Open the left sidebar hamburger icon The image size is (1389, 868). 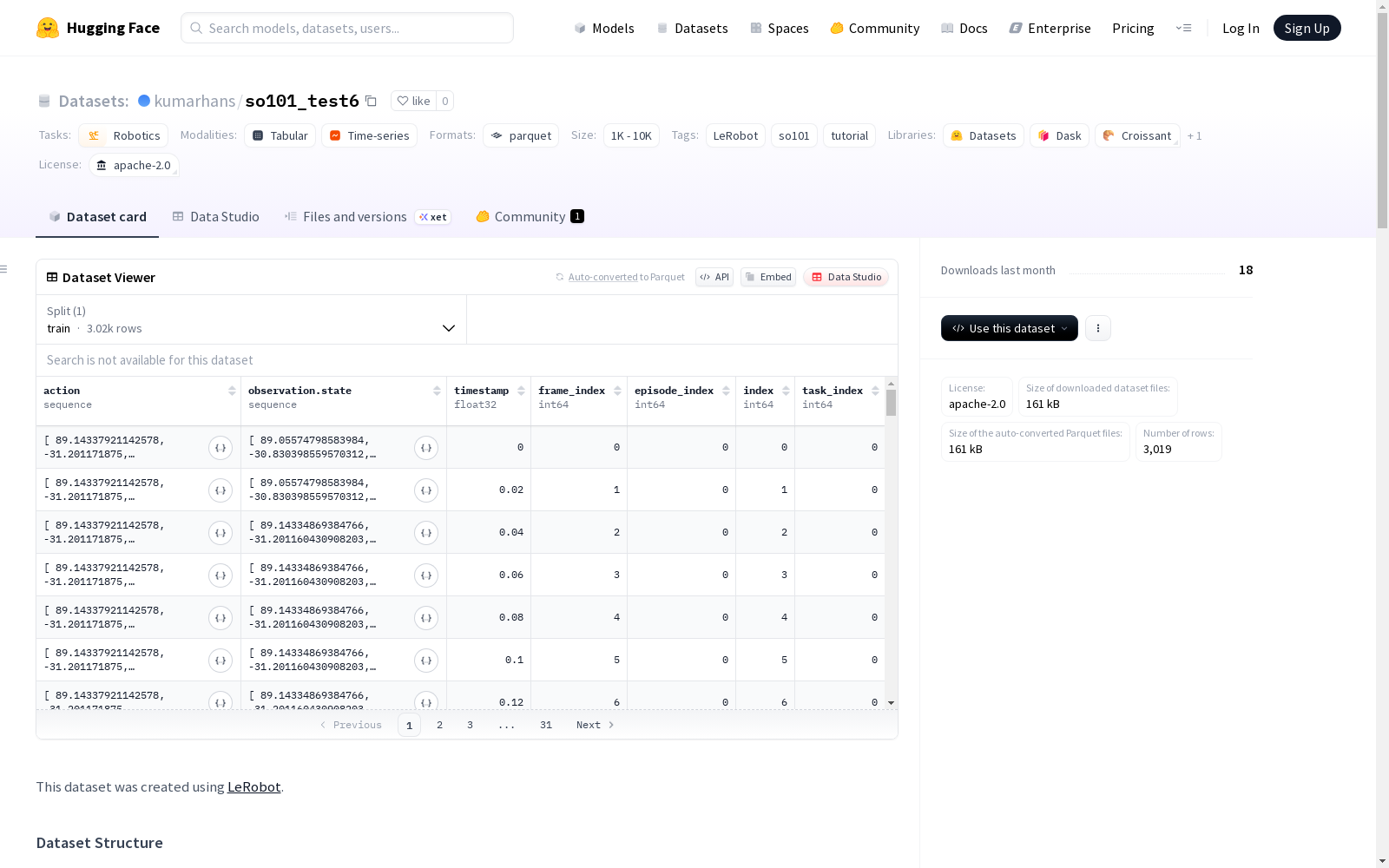tap(3, 269)
